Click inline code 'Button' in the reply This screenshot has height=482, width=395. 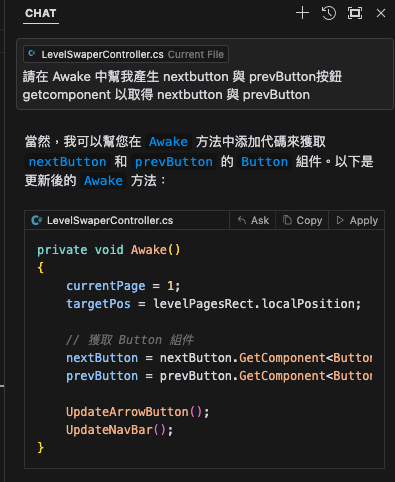264,162
